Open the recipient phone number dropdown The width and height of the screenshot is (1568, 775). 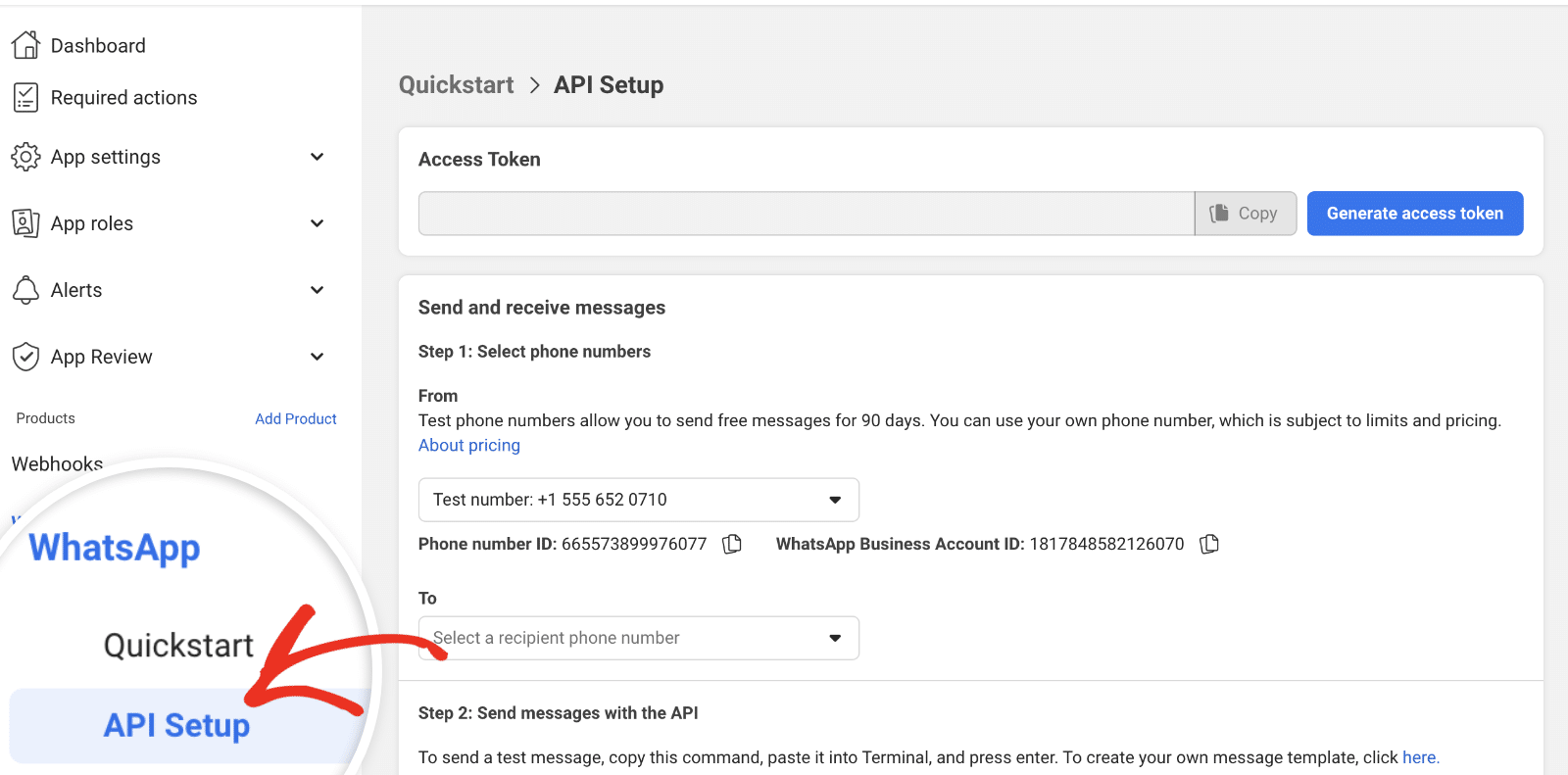tap(639, 638)
